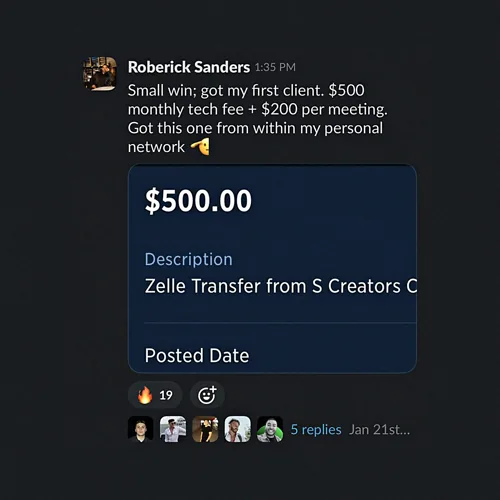Click the 19 reaction count
This screenshot has width=500, height=500.
pyautogui.click(x=166, y=395)
